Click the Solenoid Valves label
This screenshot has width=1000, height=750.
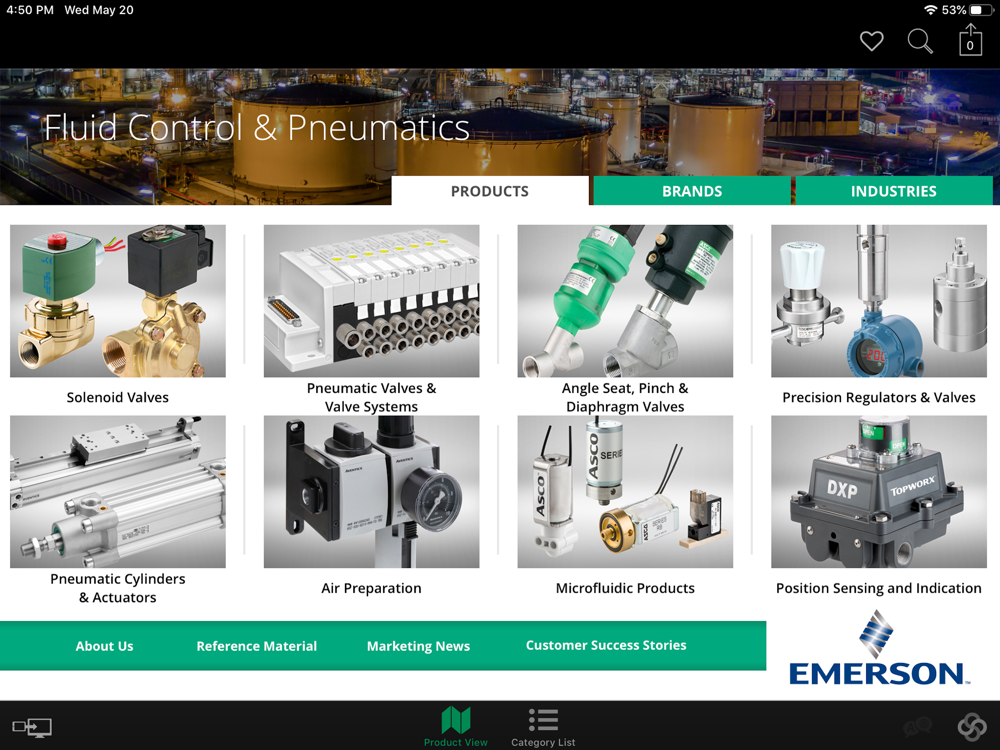(x=118, y=397)
